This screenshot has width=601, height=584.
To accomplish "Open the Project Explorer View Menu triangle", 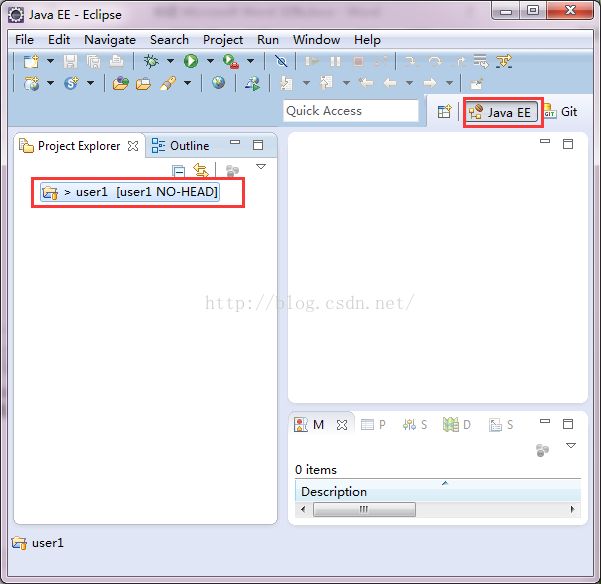I will (261, 166).
